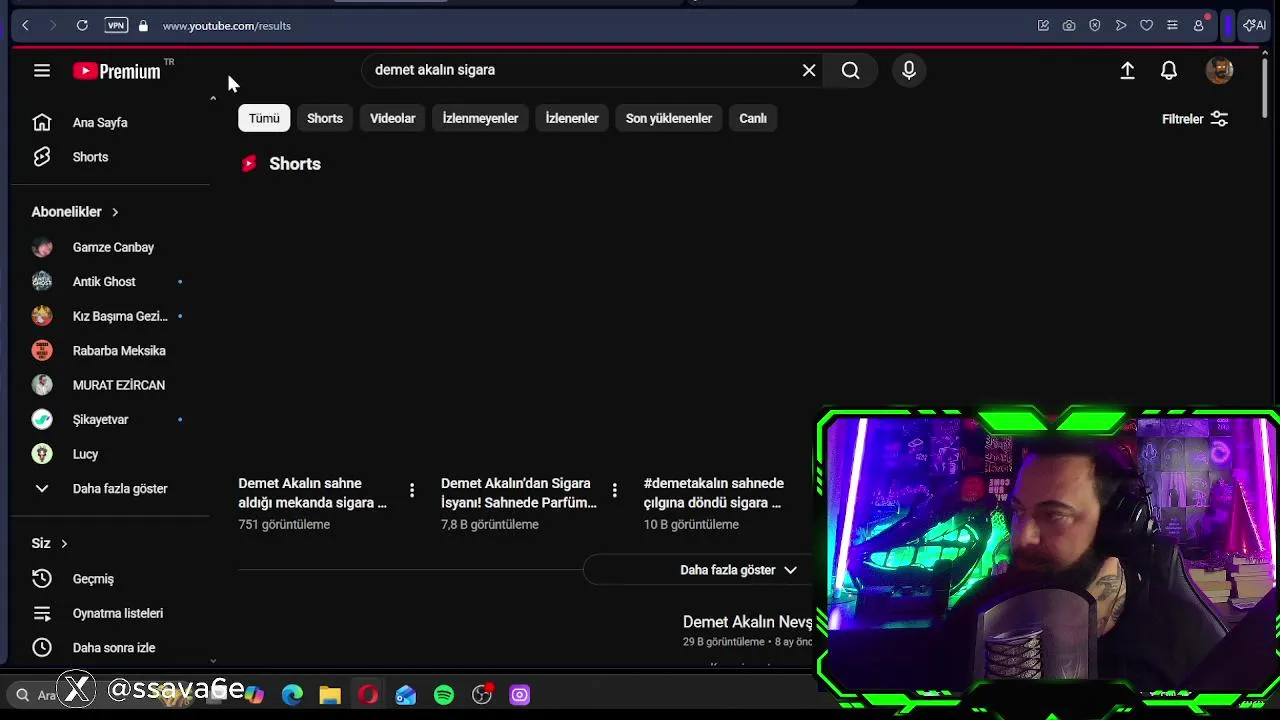
Task: Expand the Abonelikler section chevron
Action: point(115,212)
